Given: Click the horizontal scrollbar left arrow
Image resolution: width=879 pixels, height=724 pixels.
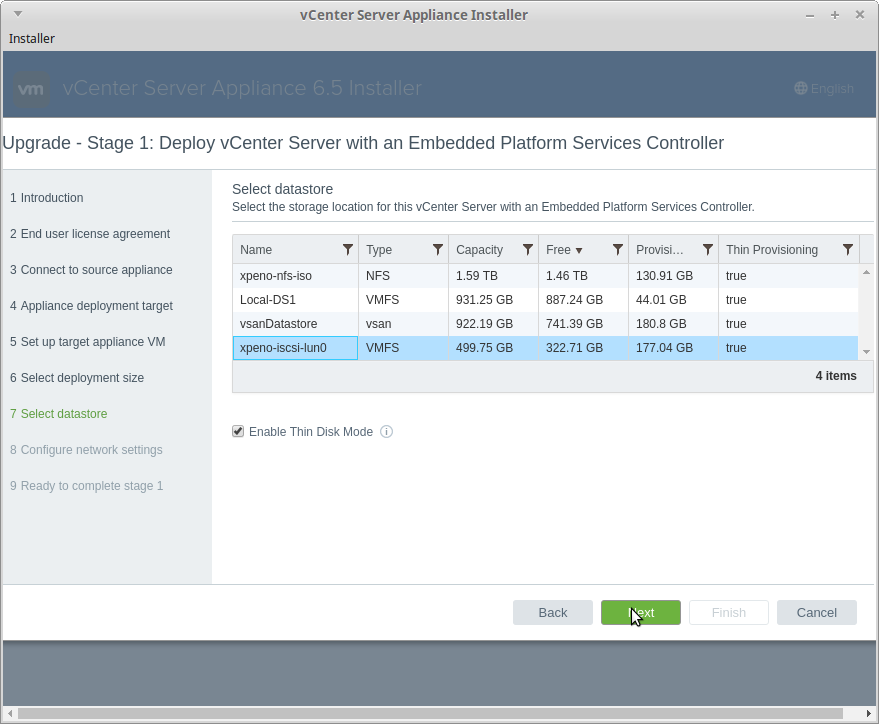Looking at the screenshot, I should pyautogui.click(x=10, y=713).
